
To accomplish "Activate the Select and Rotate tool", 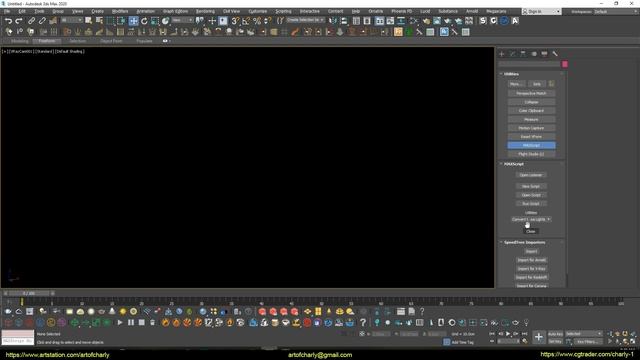I will pos(144,21).
